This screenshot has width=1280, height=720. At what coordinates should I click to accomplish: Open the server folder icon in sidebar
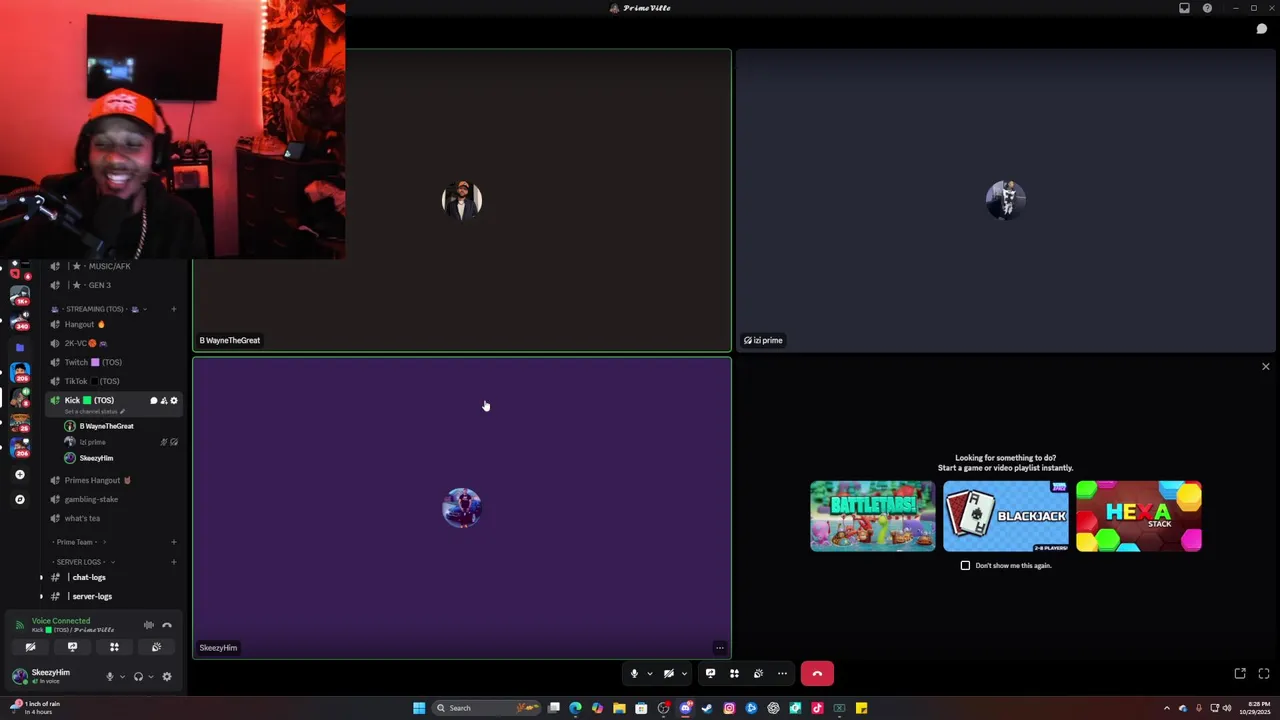point(19,347)
